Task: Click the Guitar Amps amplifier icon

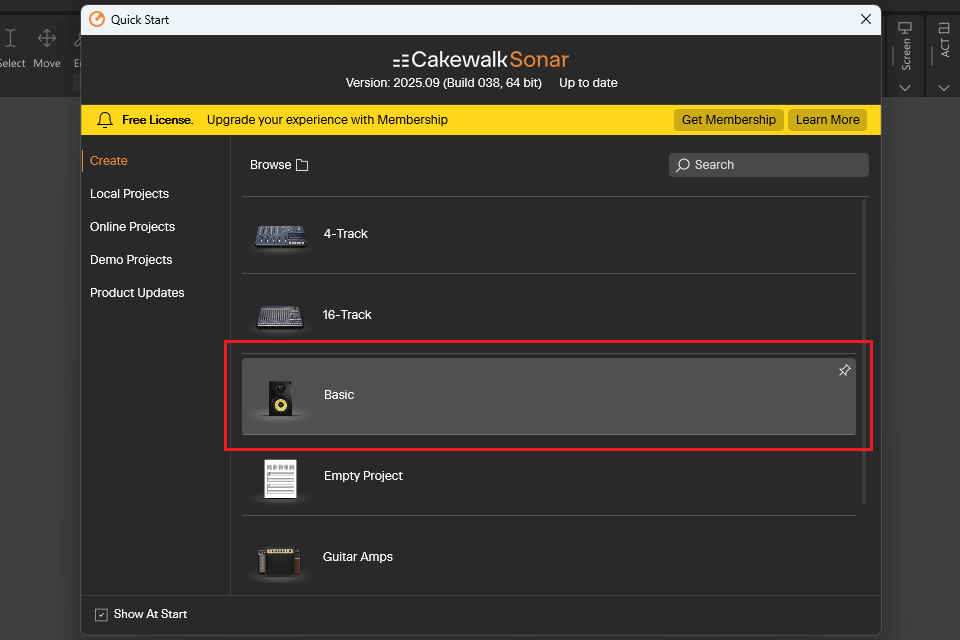Action: (x=279, y=560)
